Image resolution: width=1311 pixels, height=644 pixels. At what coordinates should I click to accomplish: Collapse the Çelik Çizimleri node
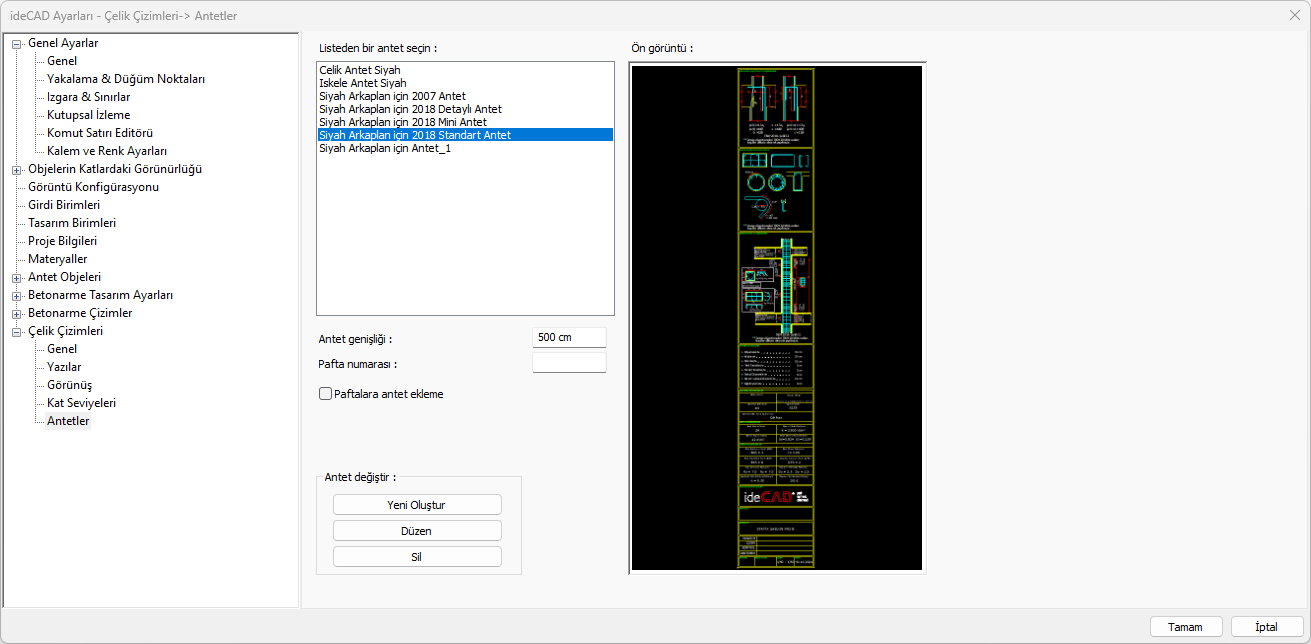pos(17,331)
